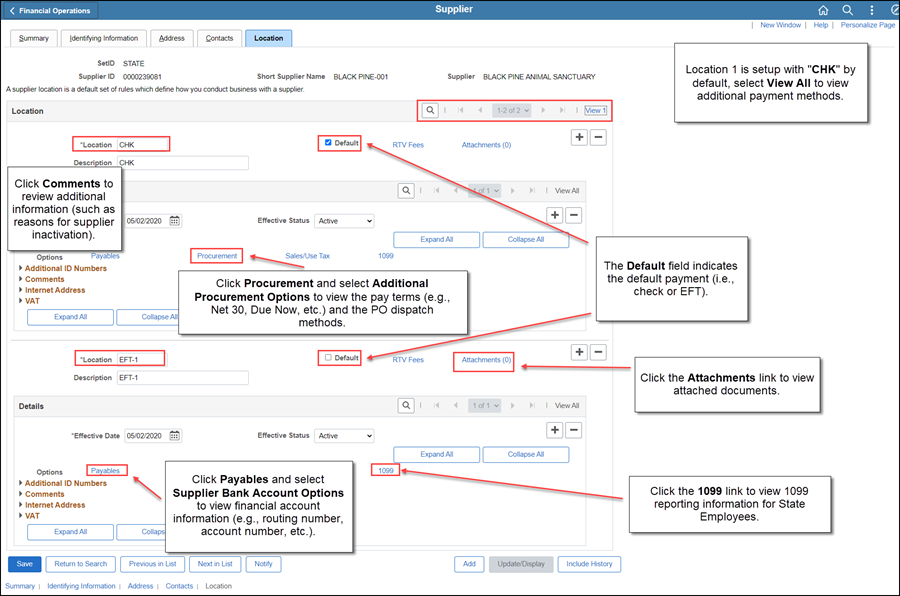Click search icon in lower Details header
The image size is (900, 596).
[x=405, y=406]
